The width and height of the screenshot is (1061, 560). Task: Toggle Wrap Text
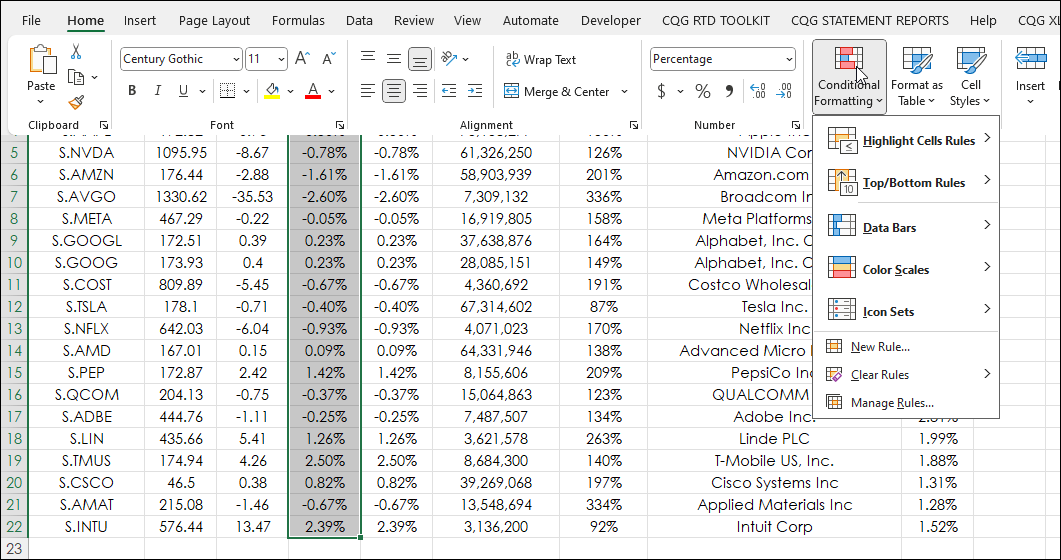coord(541,60)
